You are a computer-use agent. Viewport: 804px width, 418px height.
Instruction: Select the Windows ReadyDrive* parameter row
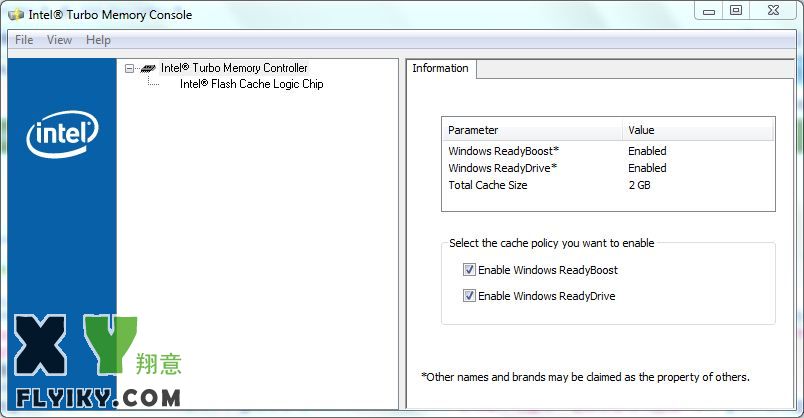coord(608,168)
